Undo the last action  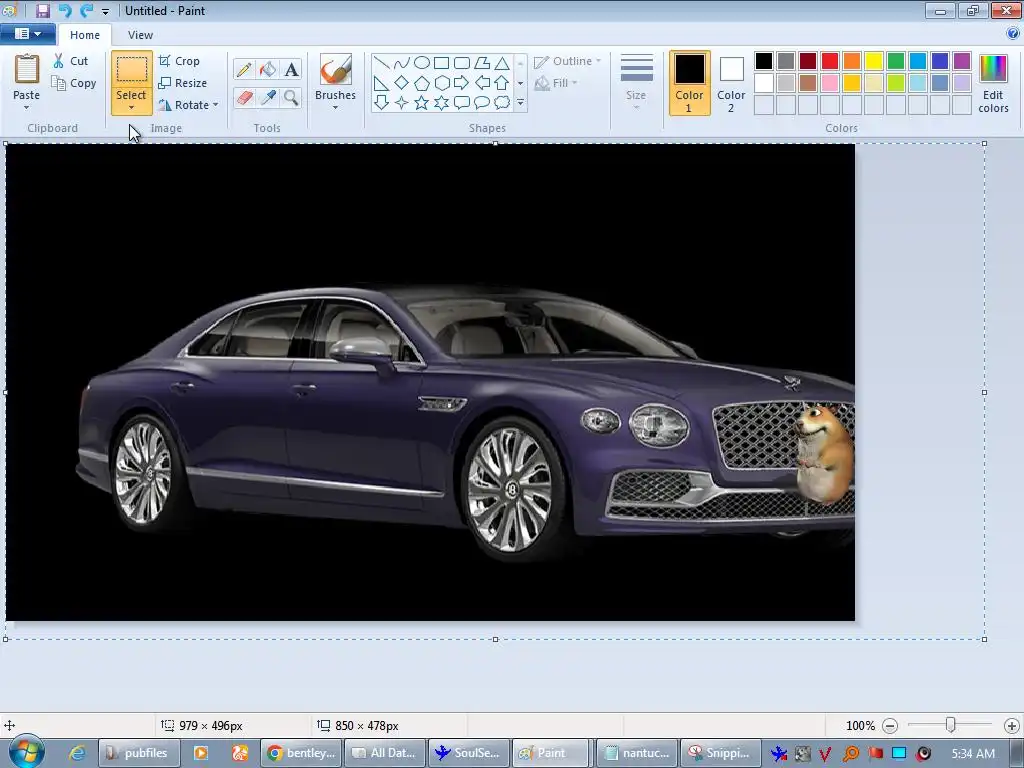pyautogui.click(x=64, y=10)
